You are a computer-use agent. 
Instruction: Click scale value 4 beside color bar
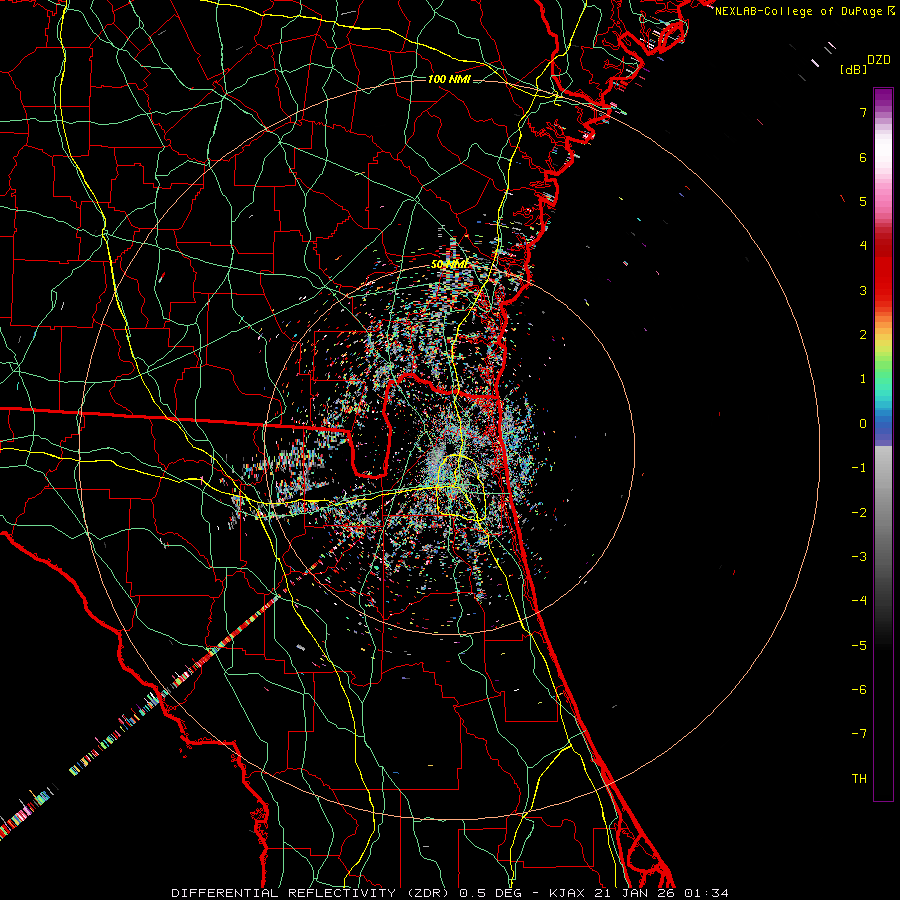pyautogui.click(x=863, y=246)
